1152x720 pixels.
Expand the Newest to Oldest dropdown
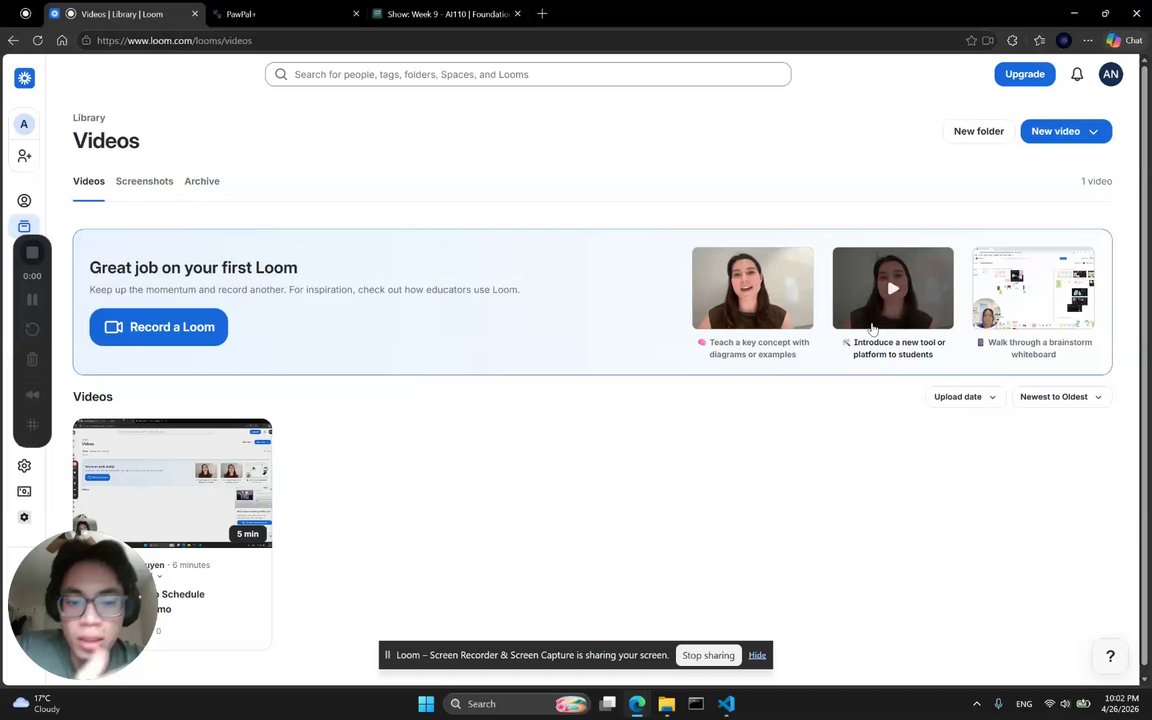pos(1062,397)
